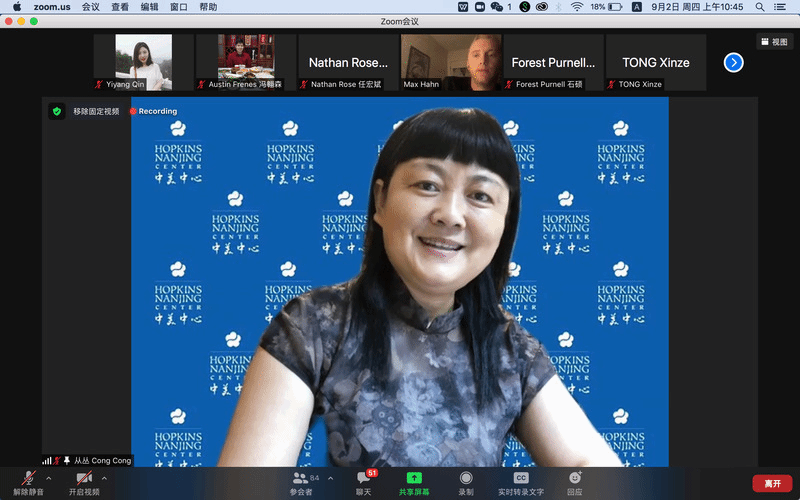Click the Zoom camera icon in menu bar
Image resolution: width=800 pixels, height=500 pixels.
(x=480, y=7)
